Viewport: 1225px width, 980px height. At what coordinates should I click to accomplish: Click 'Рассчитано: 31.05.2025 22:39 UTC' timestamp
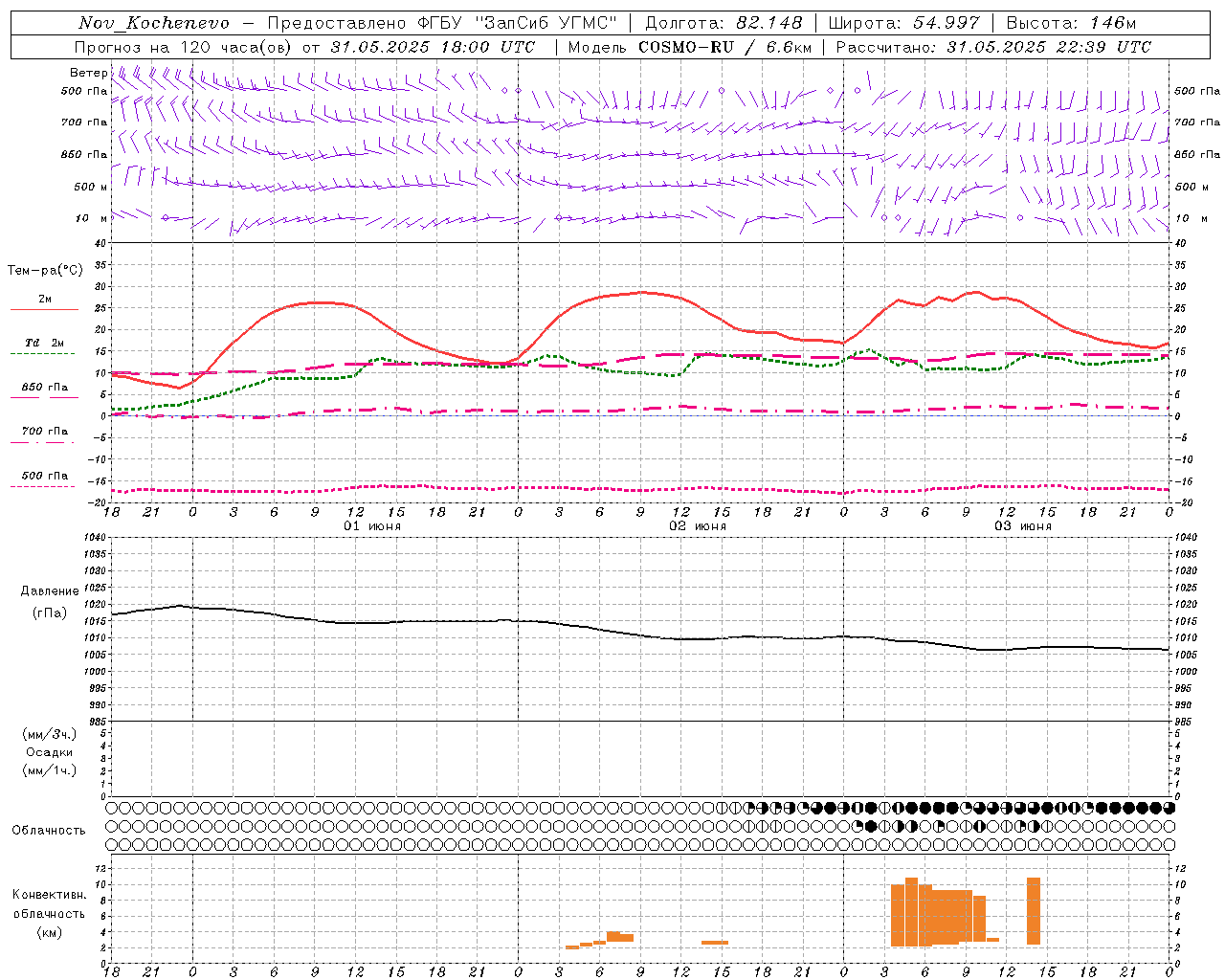point(993,47)
